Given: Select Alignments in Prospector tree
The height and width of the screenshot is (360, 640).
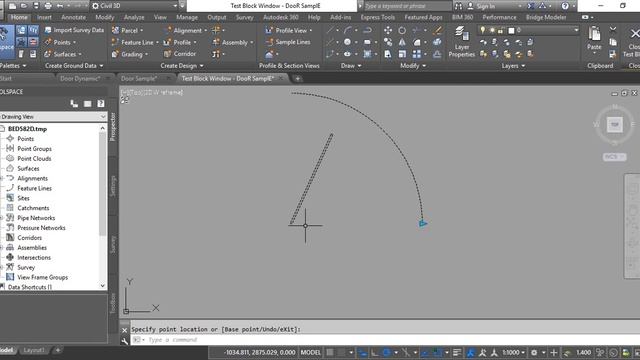Looking at the screenshot, I should (x=32, y=178).
